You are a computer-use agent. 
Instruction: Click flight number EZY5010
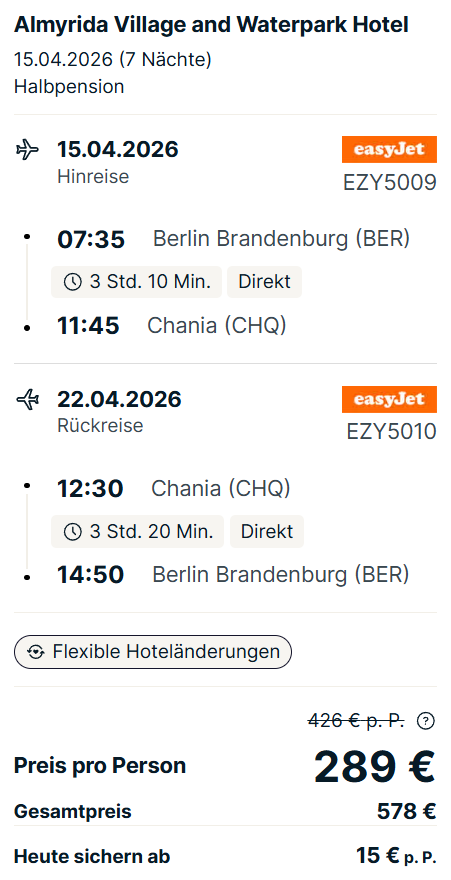click(392, 432)
